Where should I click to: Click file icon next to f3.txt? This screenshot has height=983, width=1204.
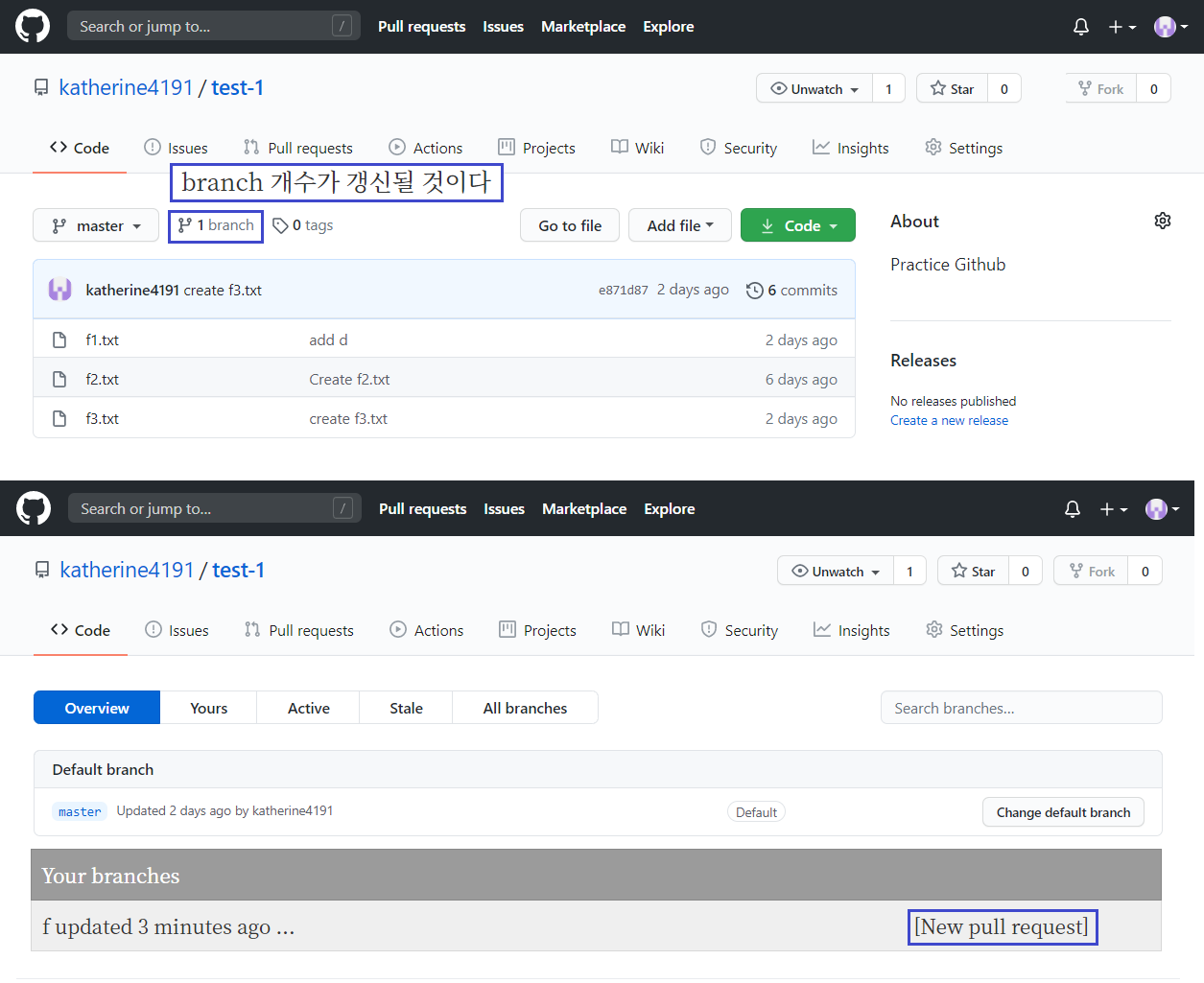pyautogui.click(x=59, y=418)
